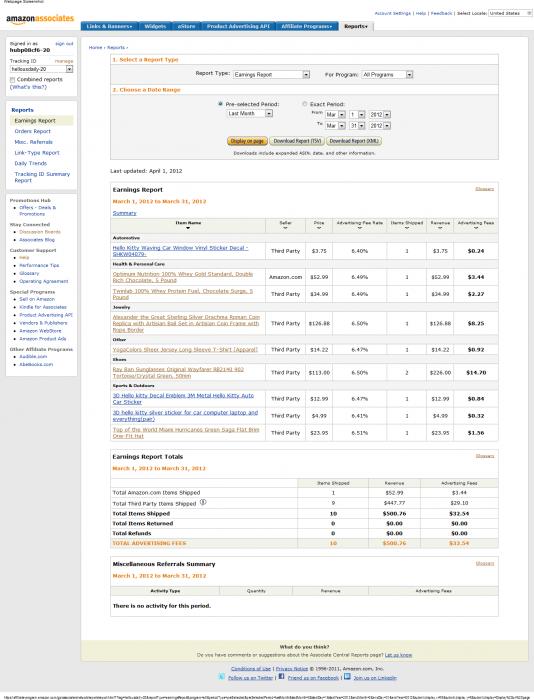Click the Facebook icon in footer
The width and height of the screenshot is (534, 700).
(281, 677)
